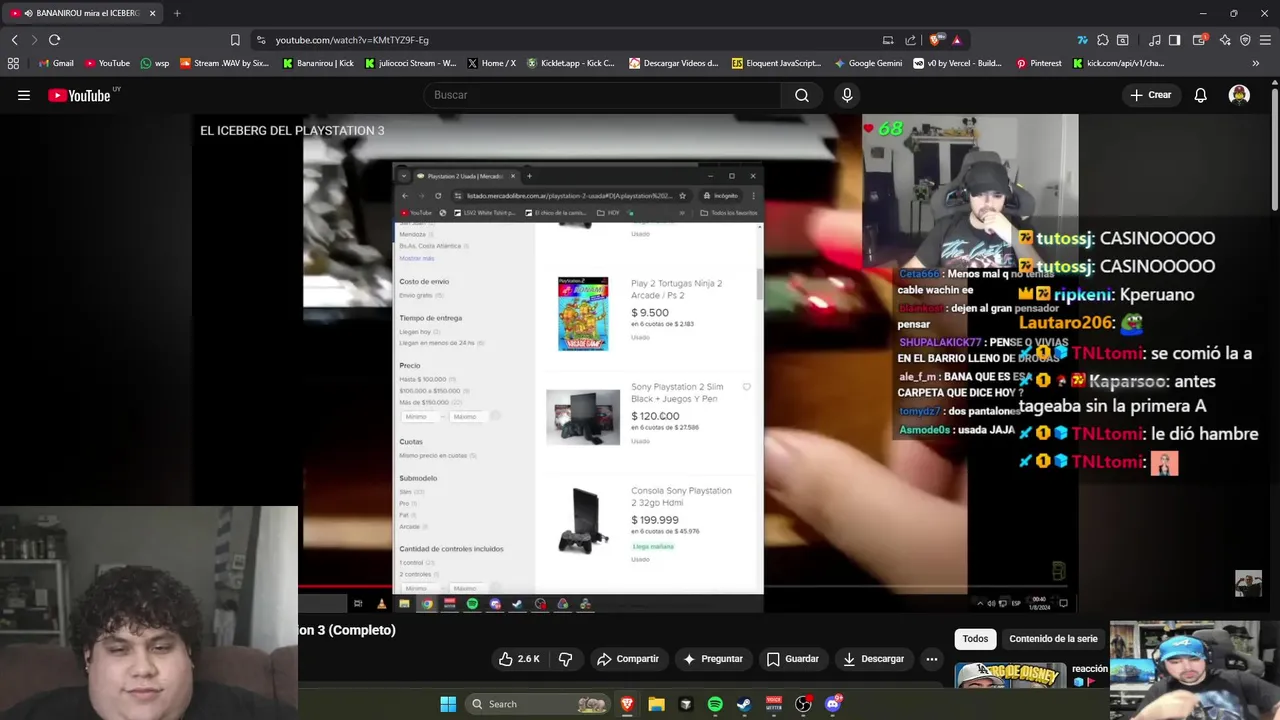This screenshot has height=720, width=1280.
Task: Open the Kicklet.app bookmark
Action: (x=571, y=63)
